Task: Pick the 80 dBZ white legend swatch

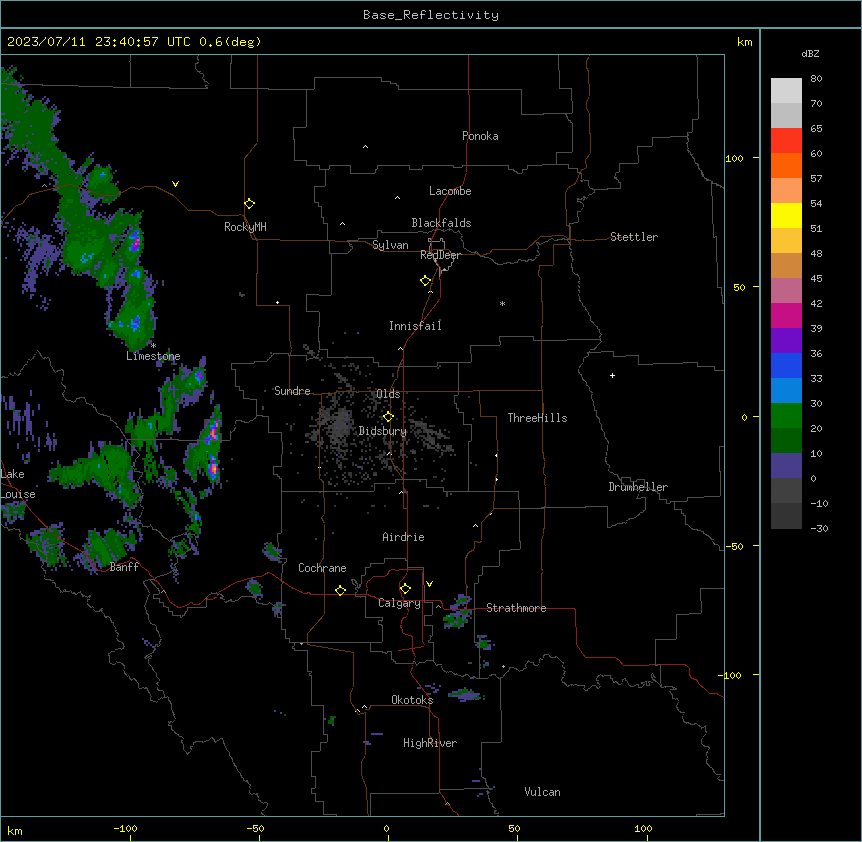Action: (786, 90)
